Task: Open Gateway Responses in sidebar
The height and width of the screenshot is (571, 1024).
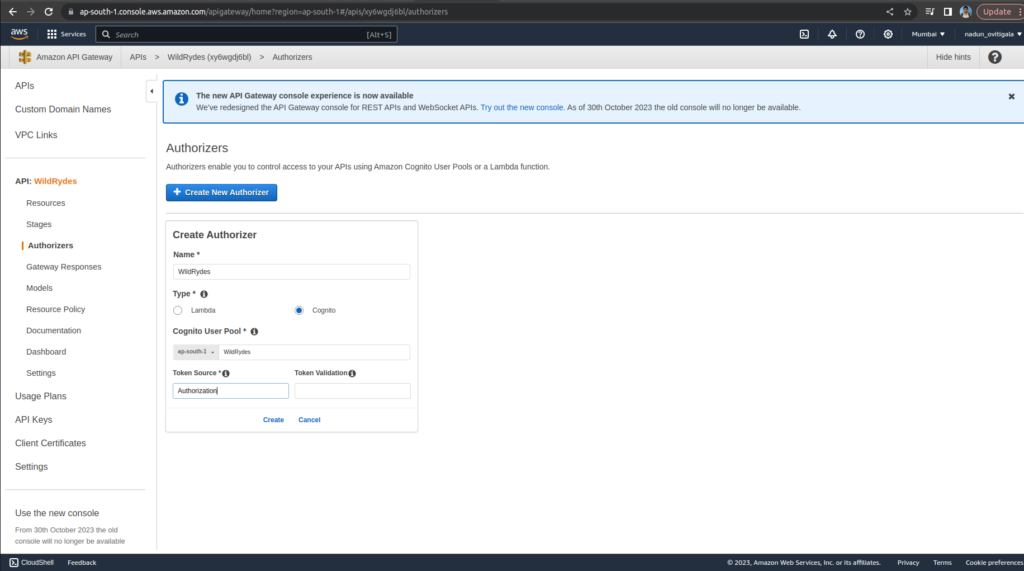Action: (x=63, y=267)
